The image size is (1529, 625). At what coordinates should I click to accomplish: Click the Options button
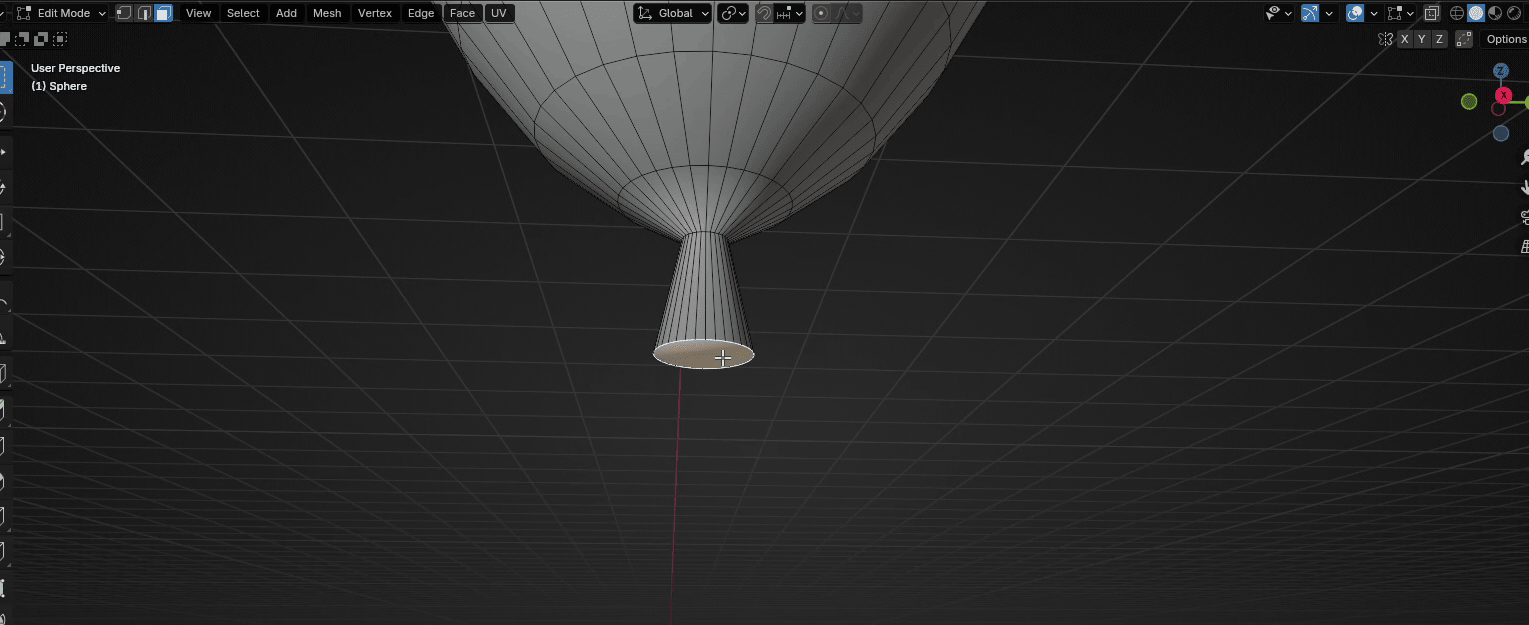[1505, 39]
